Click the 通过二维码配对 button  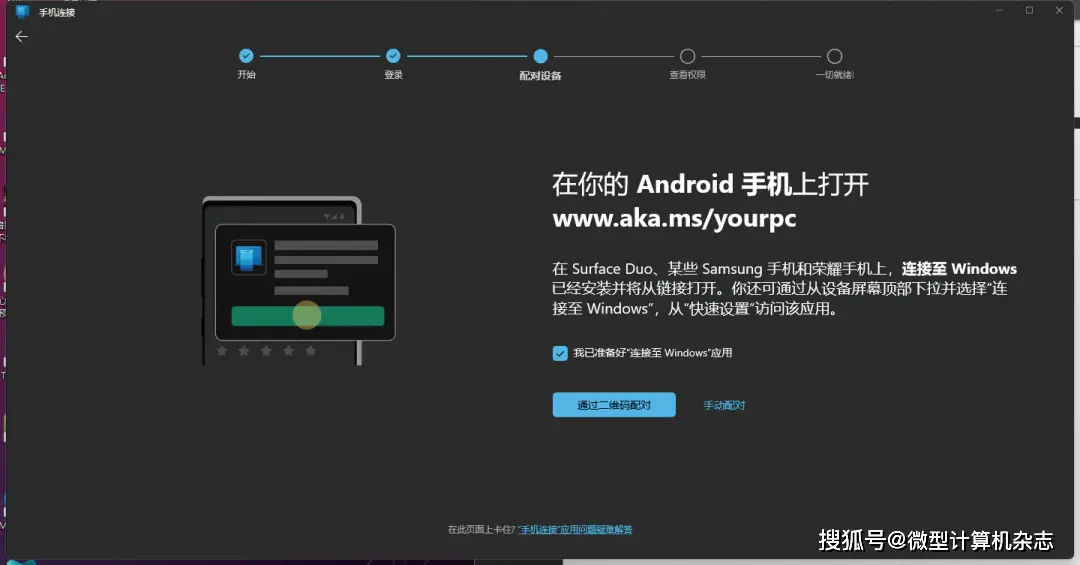614,405
